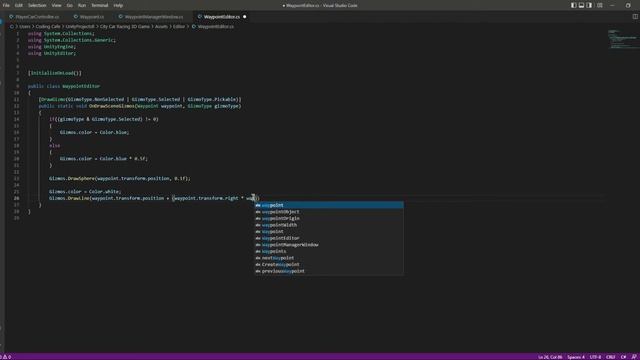Click the errors and warnings status indicator
This screenshot has width=640, height=360.
[x=6, y=357]
